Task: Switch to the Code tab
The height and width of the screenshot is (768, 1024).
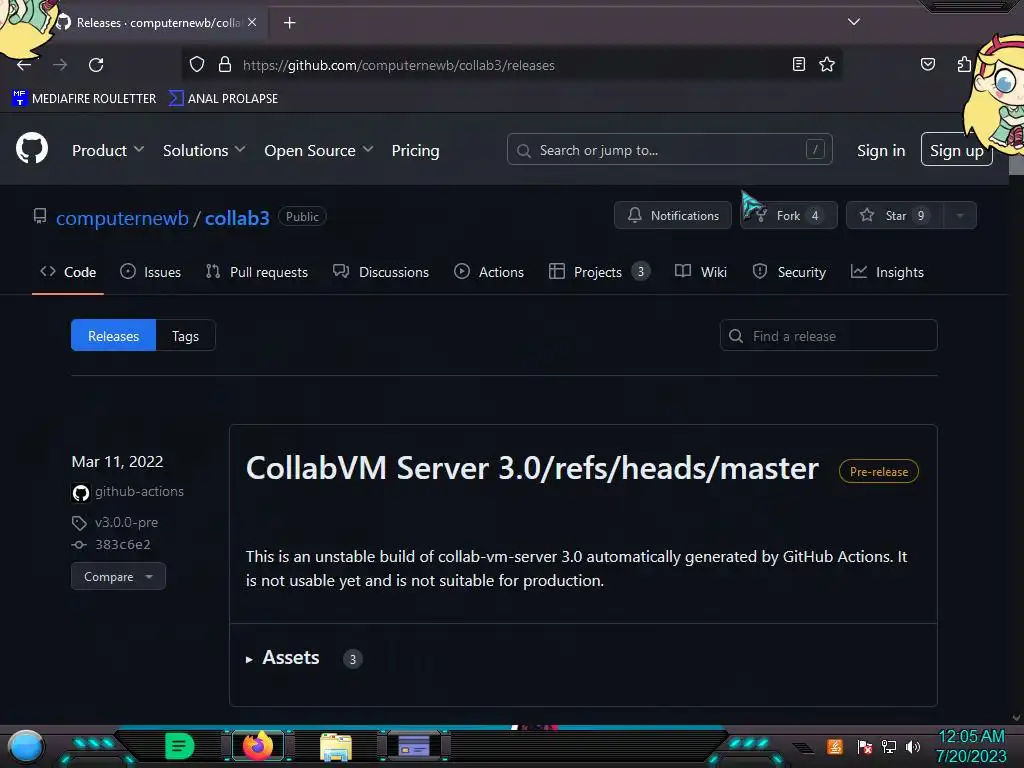Action: [68, 272]
